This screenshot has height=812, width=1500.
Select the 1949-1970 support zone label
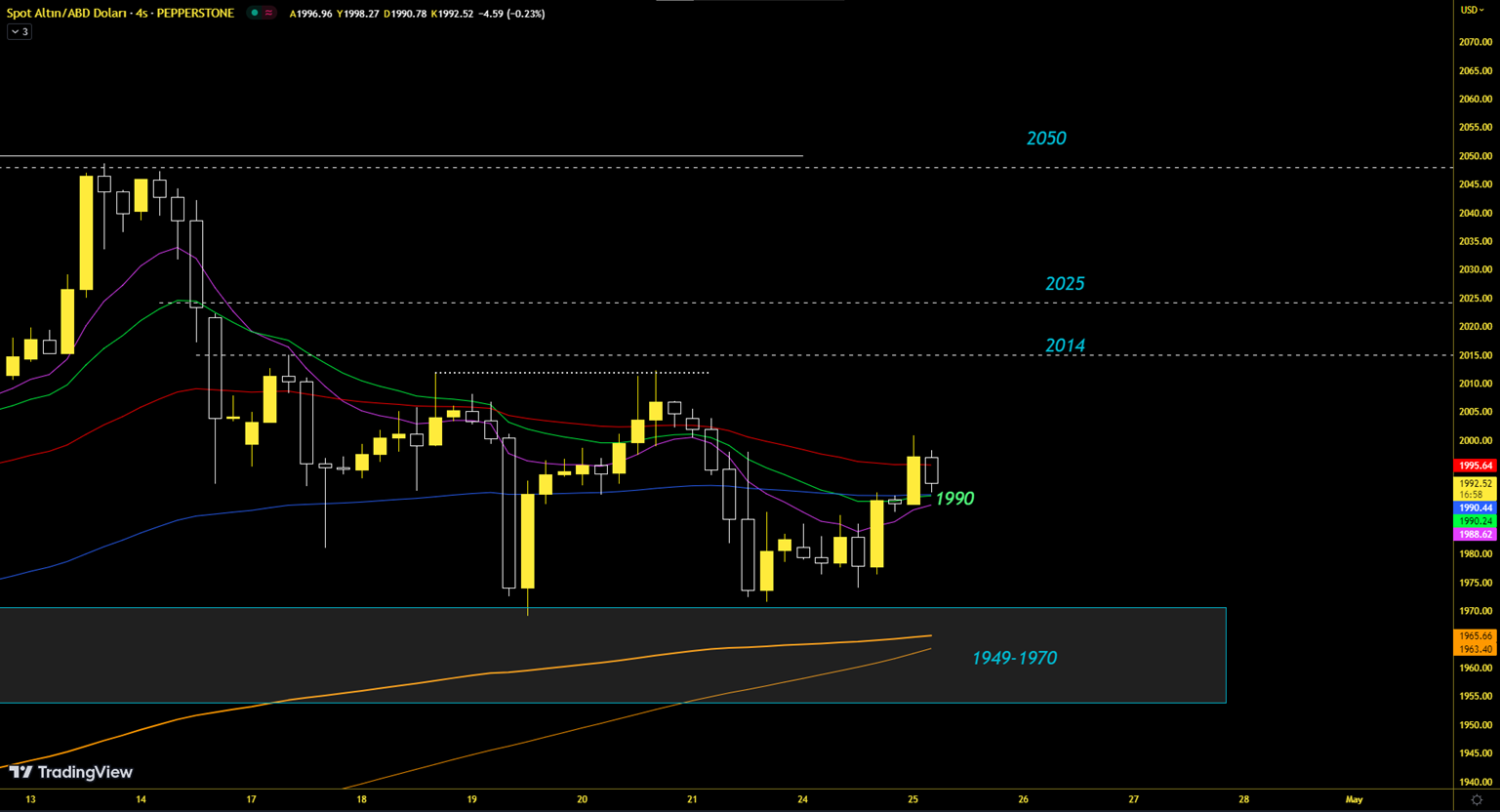click(x=1013, y=659)
